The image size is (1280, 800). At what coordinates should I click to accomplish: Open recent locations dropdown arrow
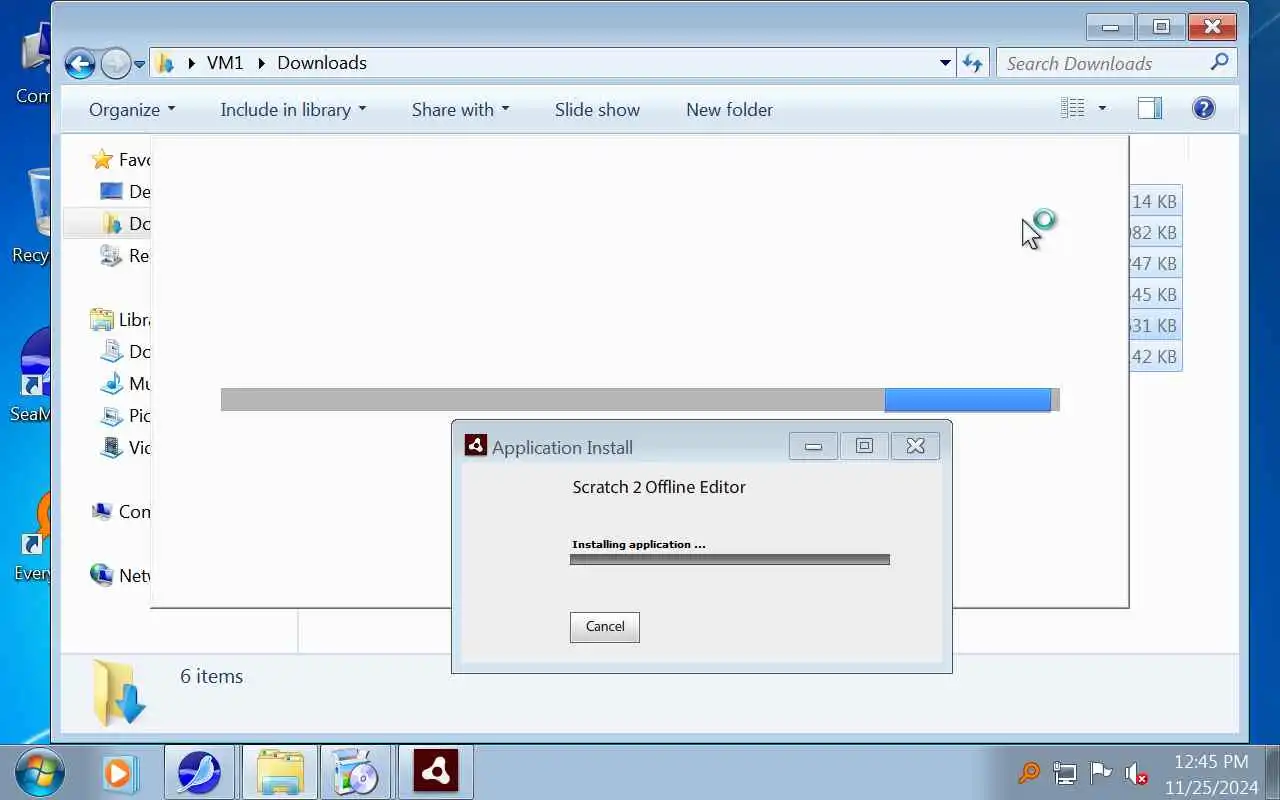139,64
